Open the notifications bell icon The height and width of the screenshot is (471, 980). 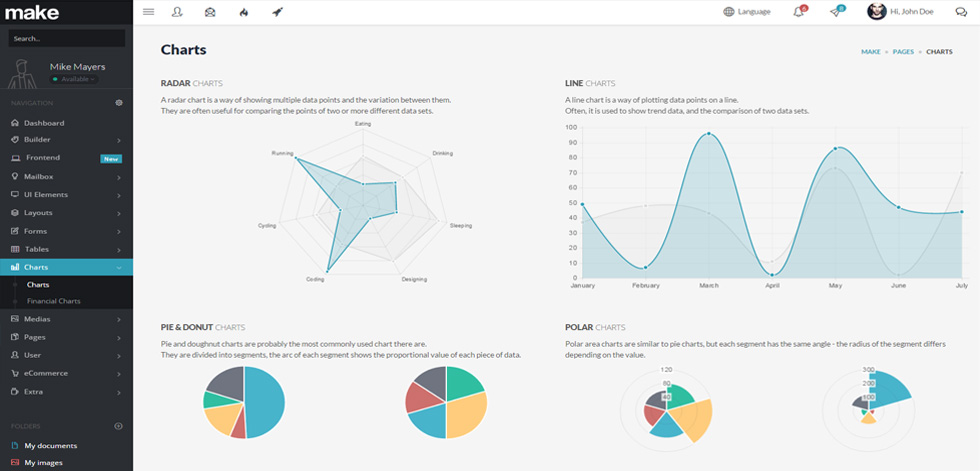[x=799, y=11]
